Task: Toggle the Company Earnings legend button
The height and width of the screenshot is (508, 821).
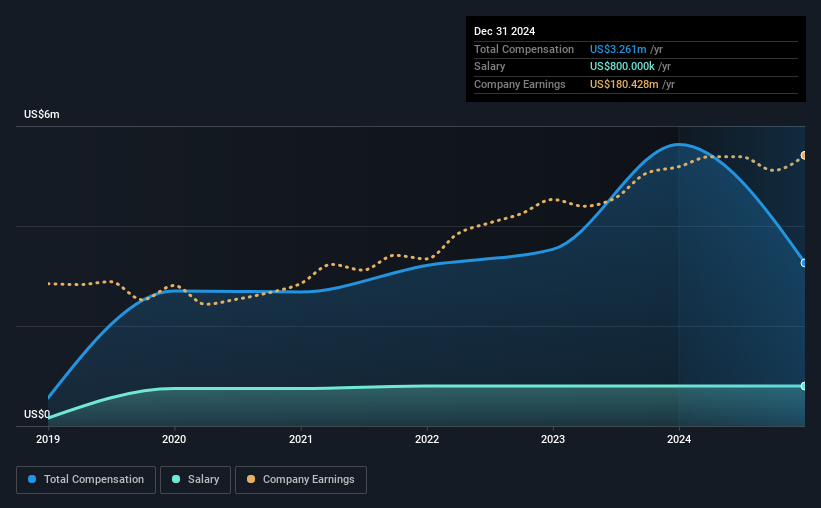Action: coord(301,480)
